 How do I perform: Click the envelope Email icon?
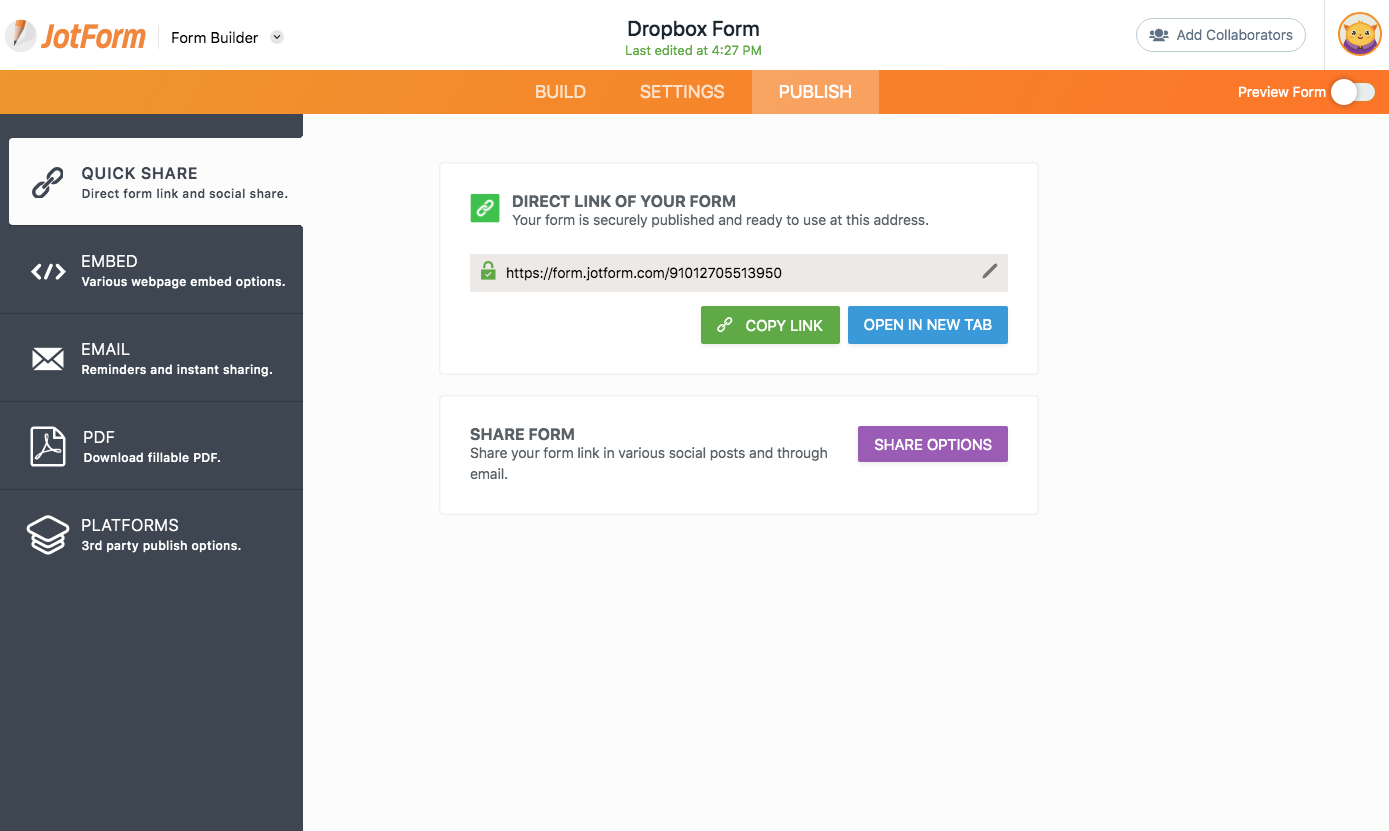(48, 359)
